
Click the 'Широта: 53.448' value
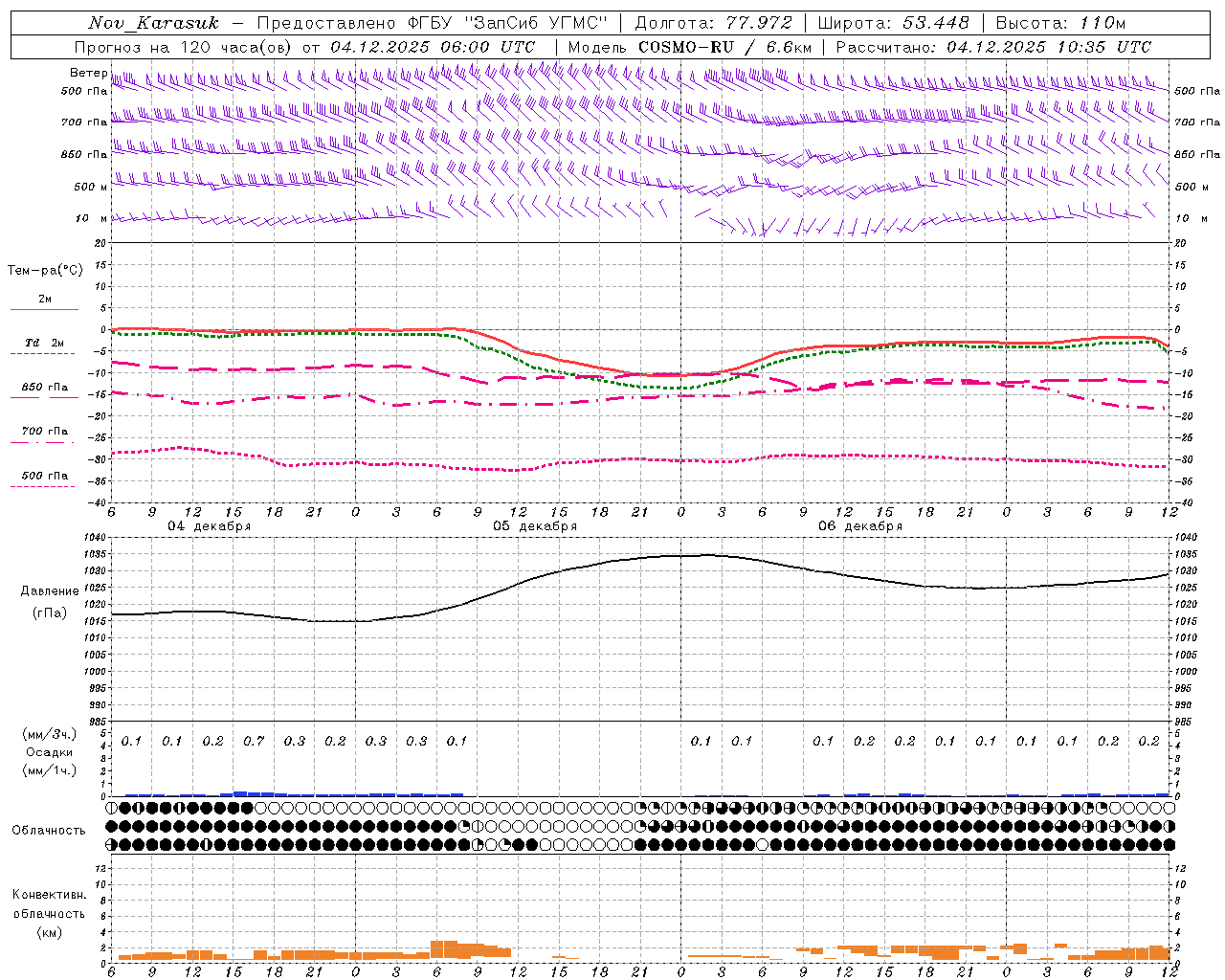(x=894, y=23)
